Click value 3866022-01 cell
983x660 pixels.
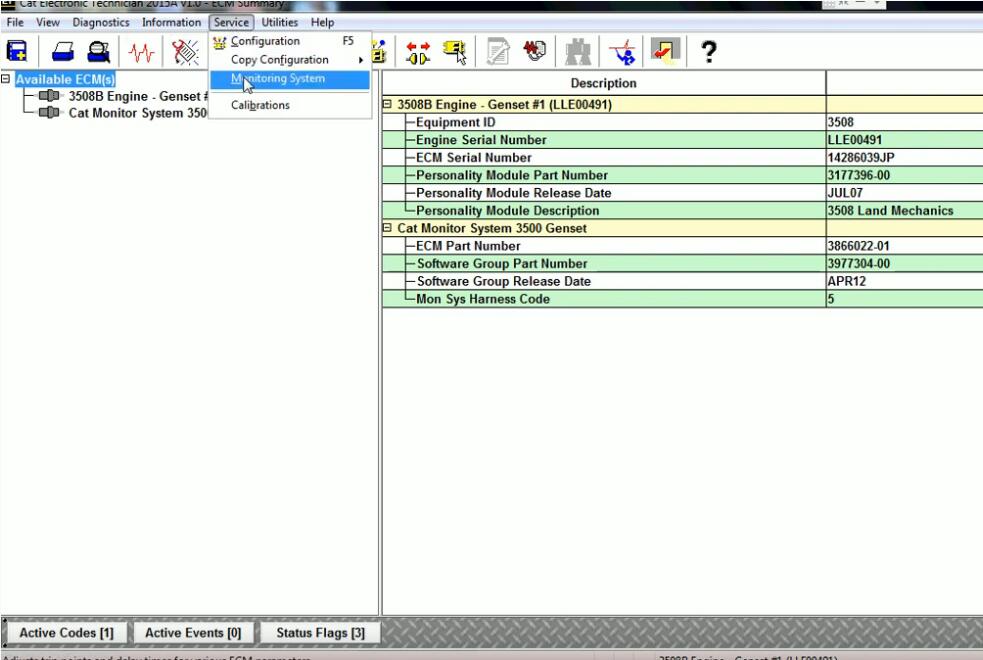905,246
